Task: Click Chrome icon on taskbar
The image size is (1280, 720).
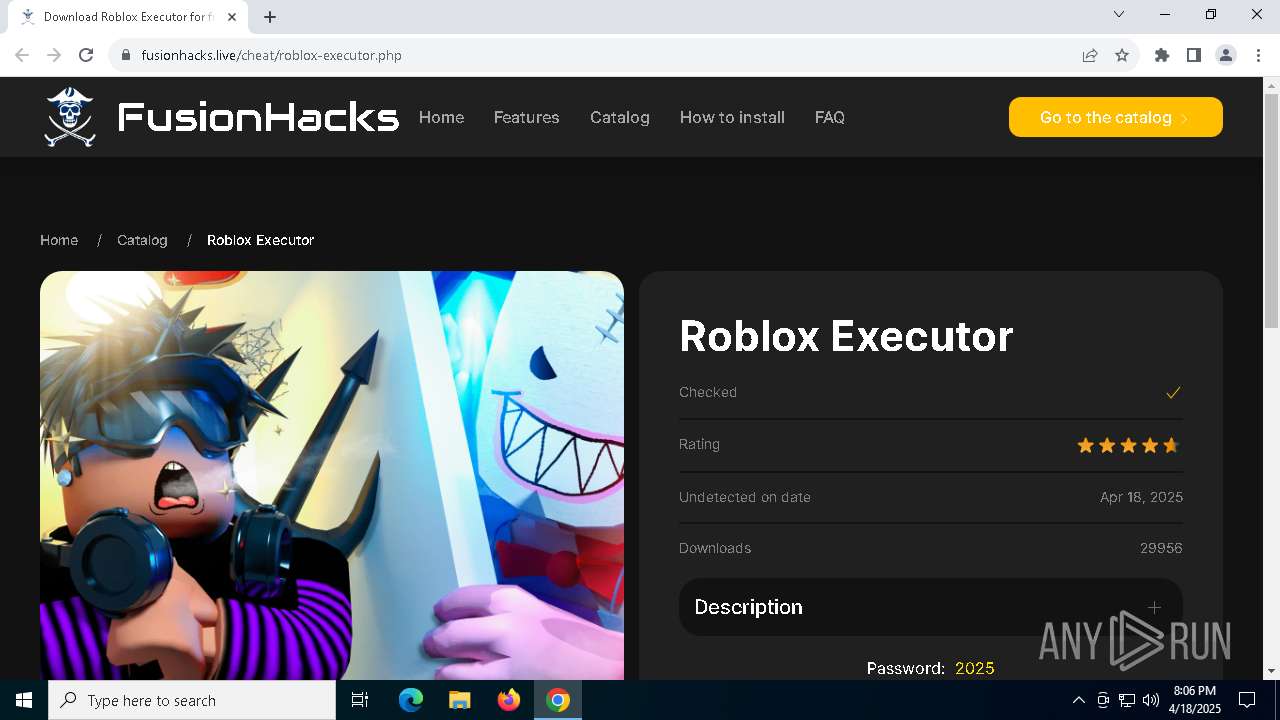Action: [x=558, y=700]
